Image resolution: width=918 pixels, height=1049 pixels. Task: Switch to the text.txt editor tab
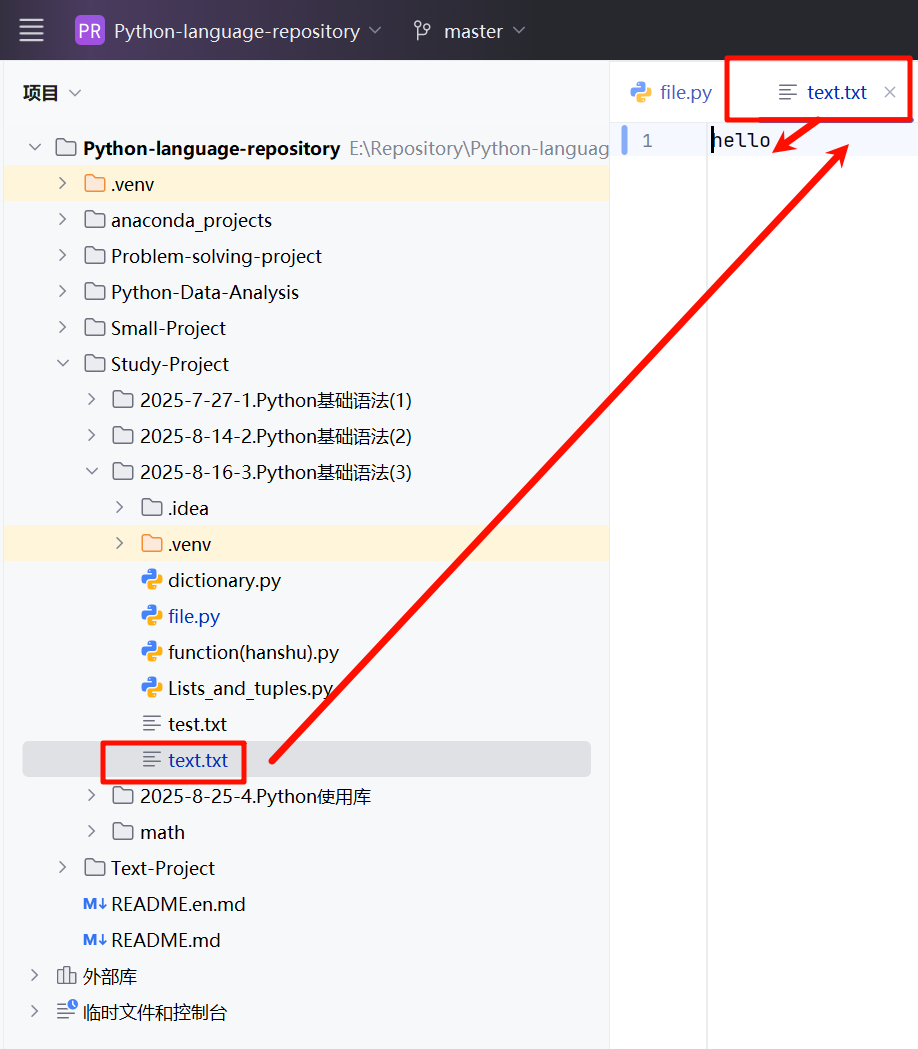tap(836, 92)
